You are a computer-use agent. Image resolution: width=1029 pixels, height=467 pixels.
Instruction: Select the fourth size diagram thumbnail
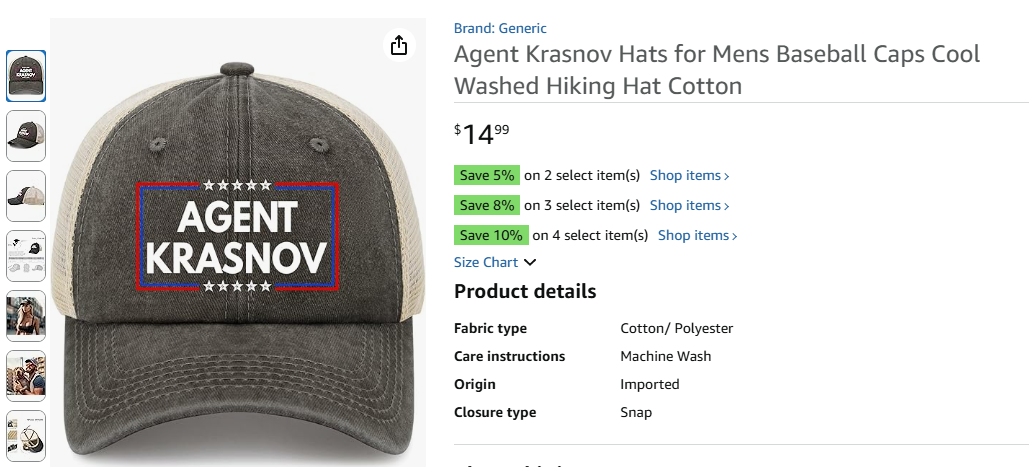pyautogui.click(x=26, y=256)
